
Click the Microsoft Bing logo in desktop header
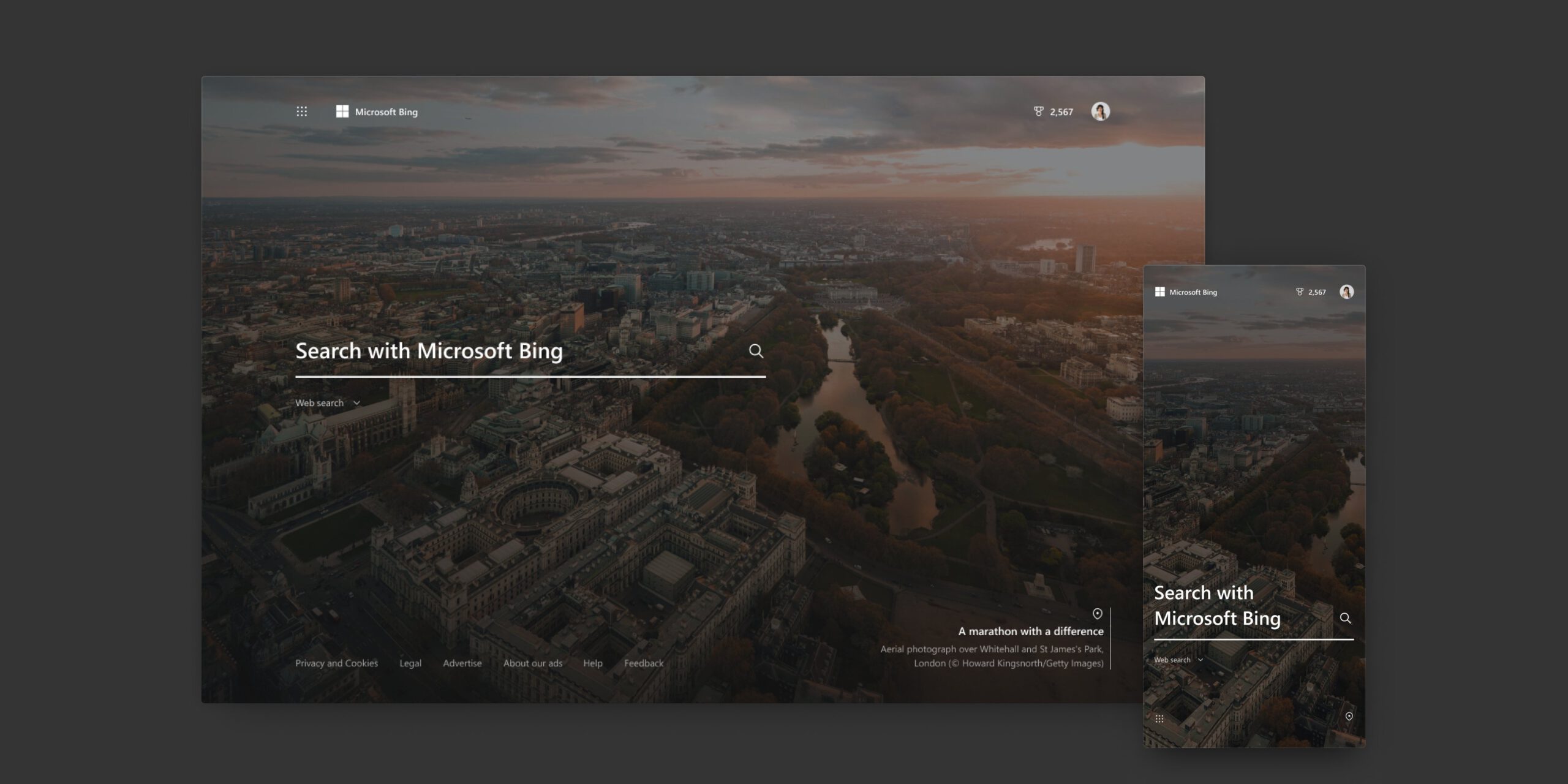[377, 111]
